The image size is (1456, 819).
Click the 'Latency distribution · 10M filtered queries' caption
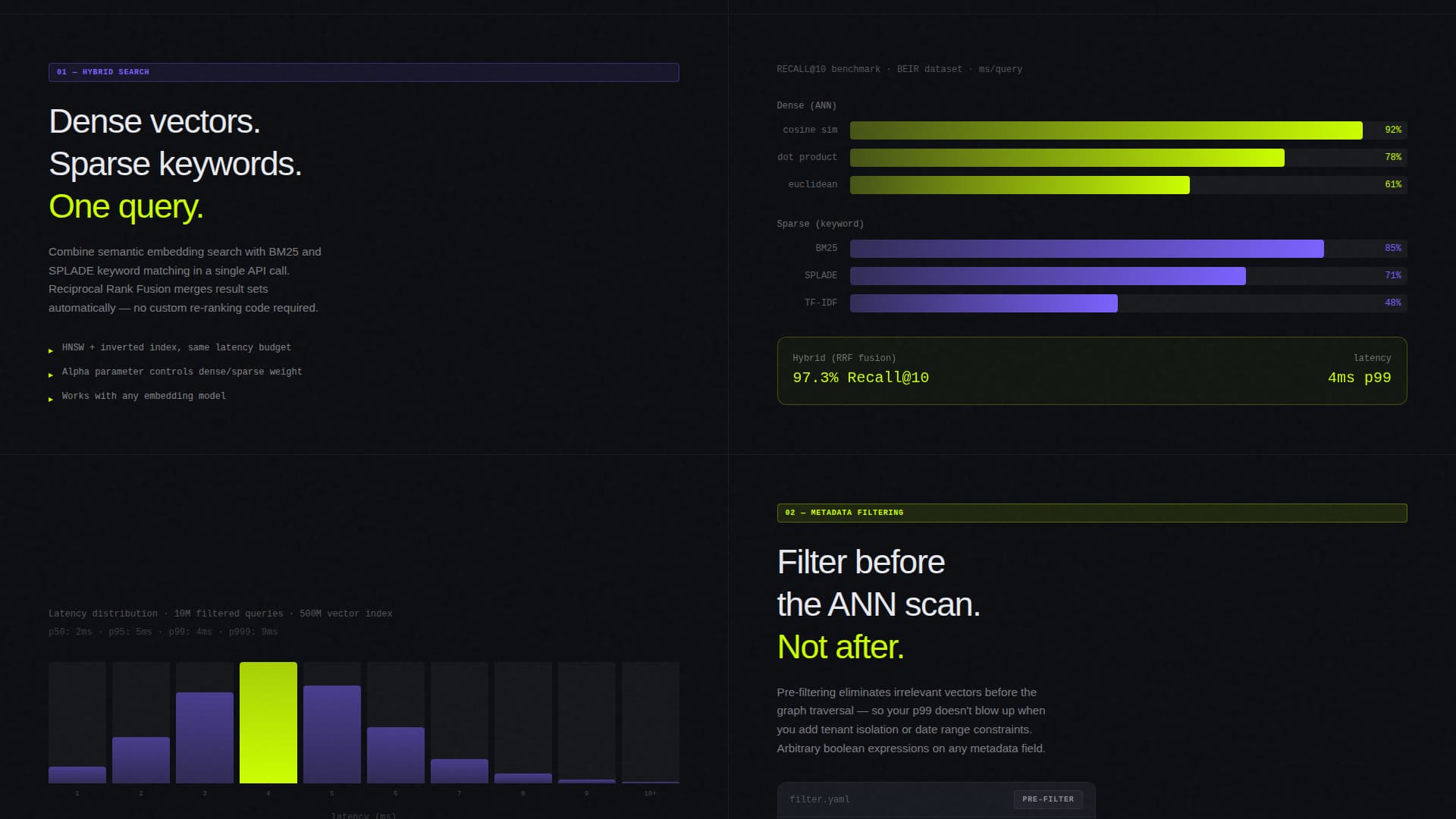(x=221, y=614)
